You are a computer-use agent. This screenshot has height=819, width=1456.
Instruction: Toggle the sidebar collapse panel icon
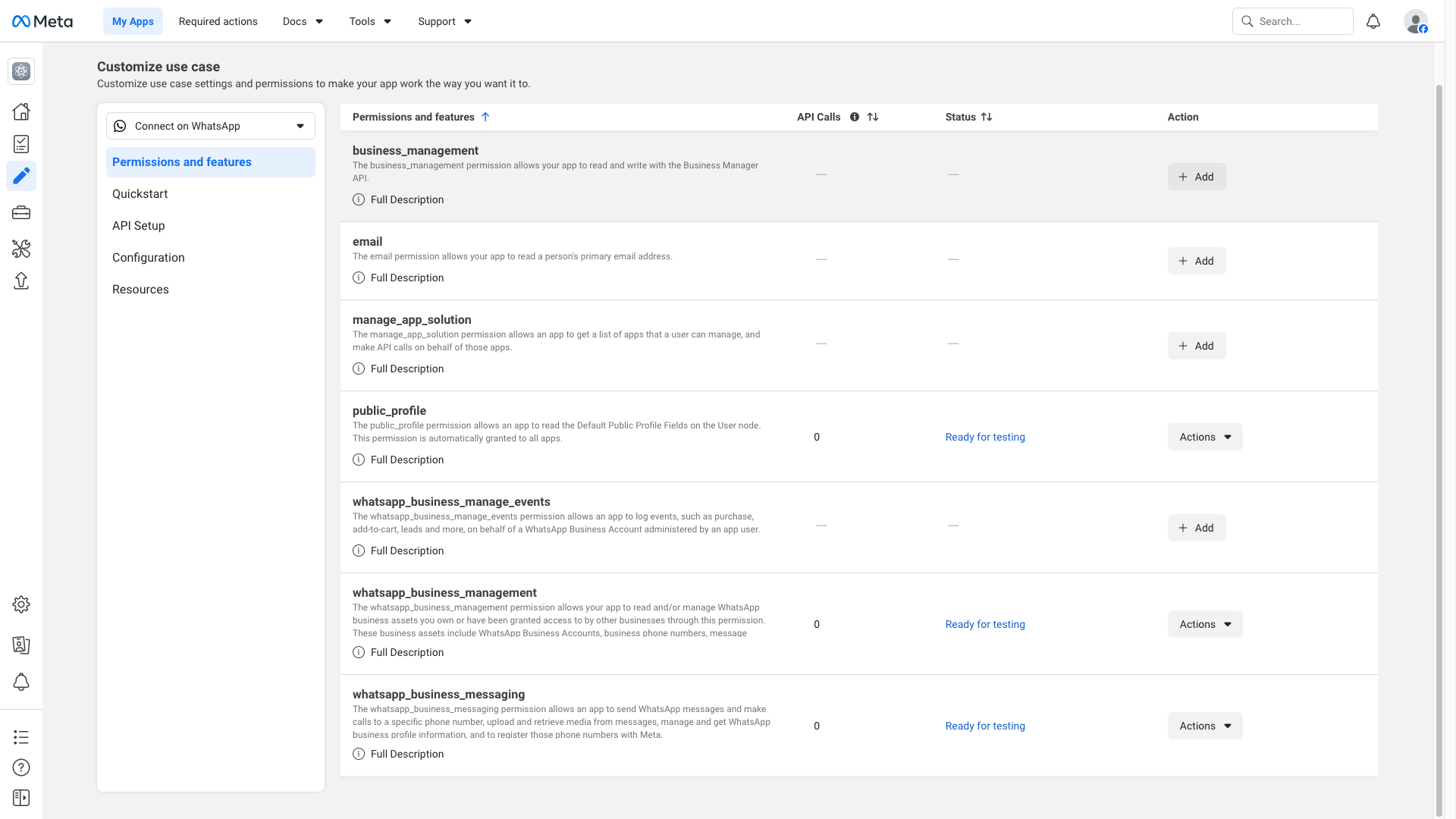(x=21, y=798)
